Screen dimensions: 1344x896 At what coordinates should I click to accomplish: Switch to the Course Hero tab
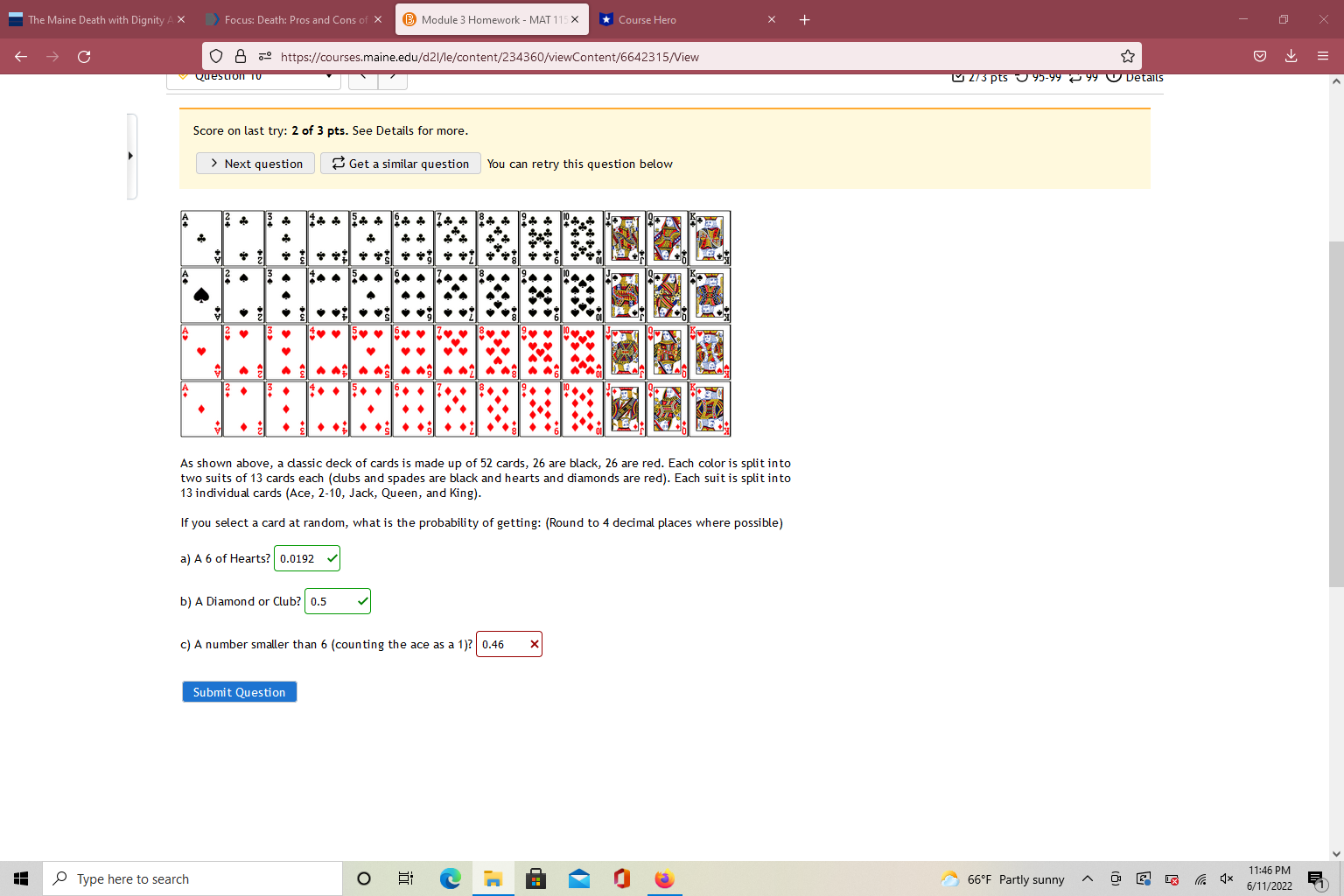[688, 19]
